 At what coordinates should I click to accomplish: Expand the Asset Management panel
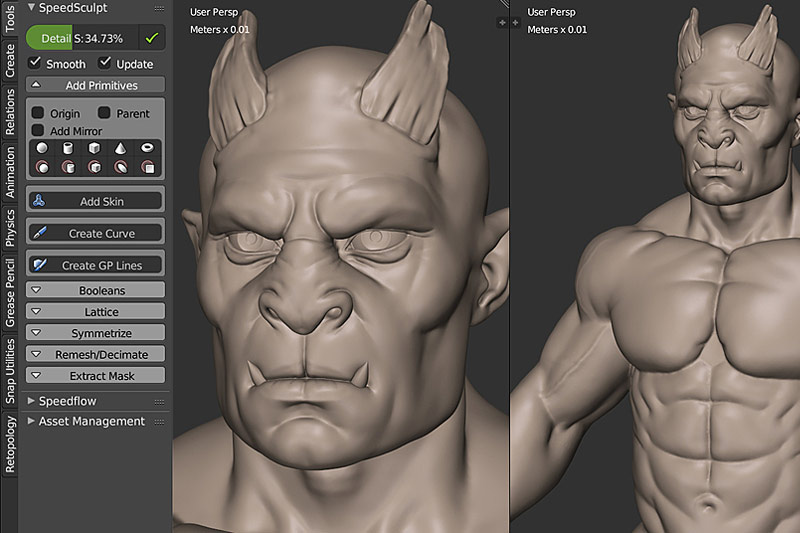31,421
